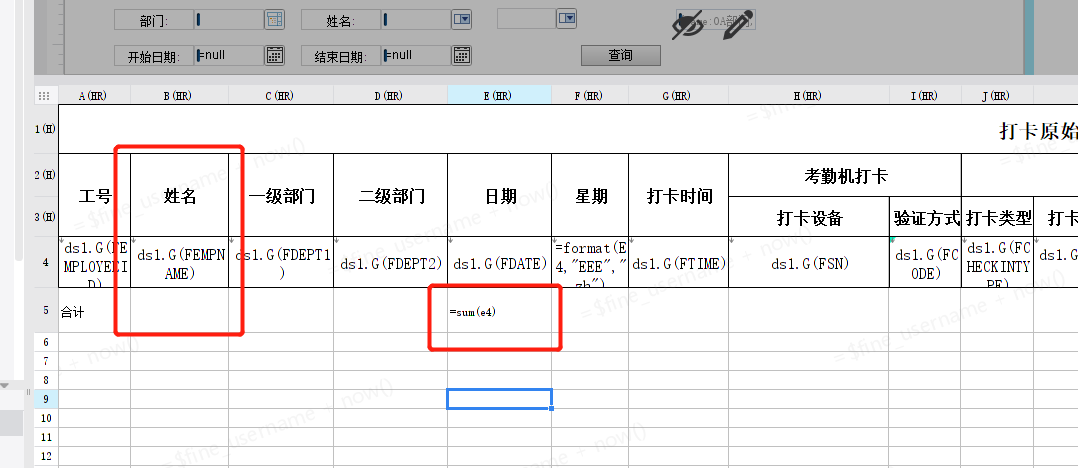
Task: Select the ds1.G(FSN) data cell
Action: 808,262
